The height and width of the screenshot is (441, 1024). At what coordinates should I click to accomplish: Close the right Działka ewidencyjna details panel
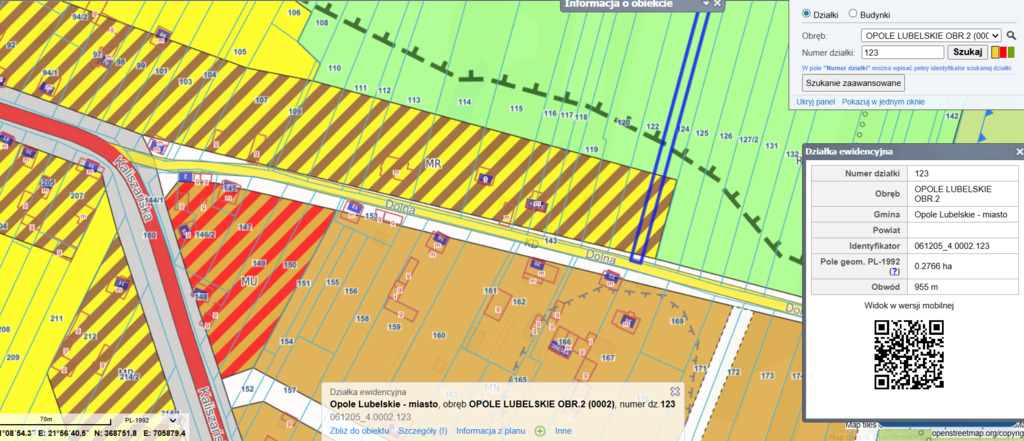pyautogui.click(x=1019, y=152)
